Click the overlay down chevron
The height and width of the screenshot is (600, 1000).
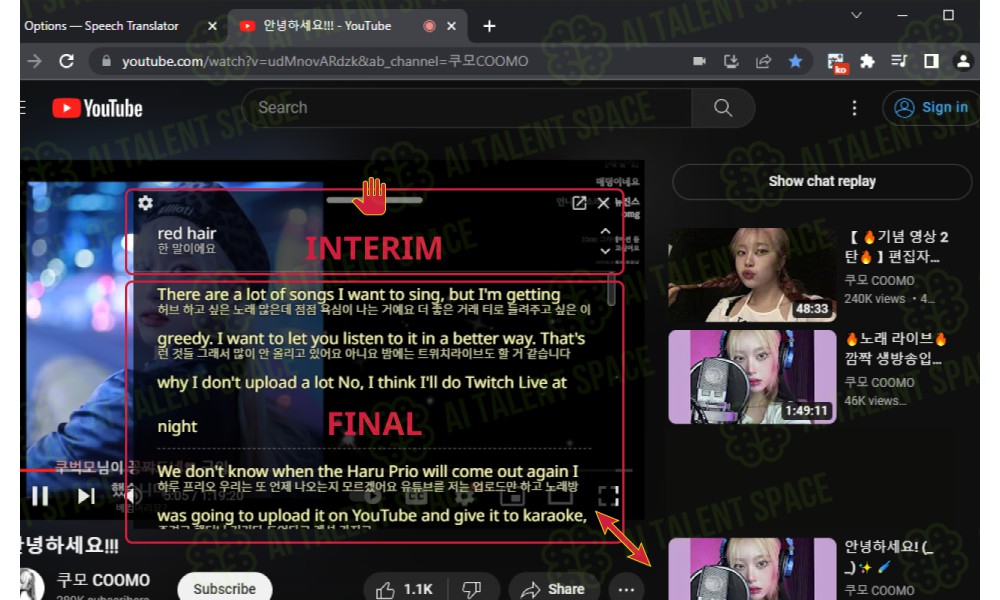[605, 251]
